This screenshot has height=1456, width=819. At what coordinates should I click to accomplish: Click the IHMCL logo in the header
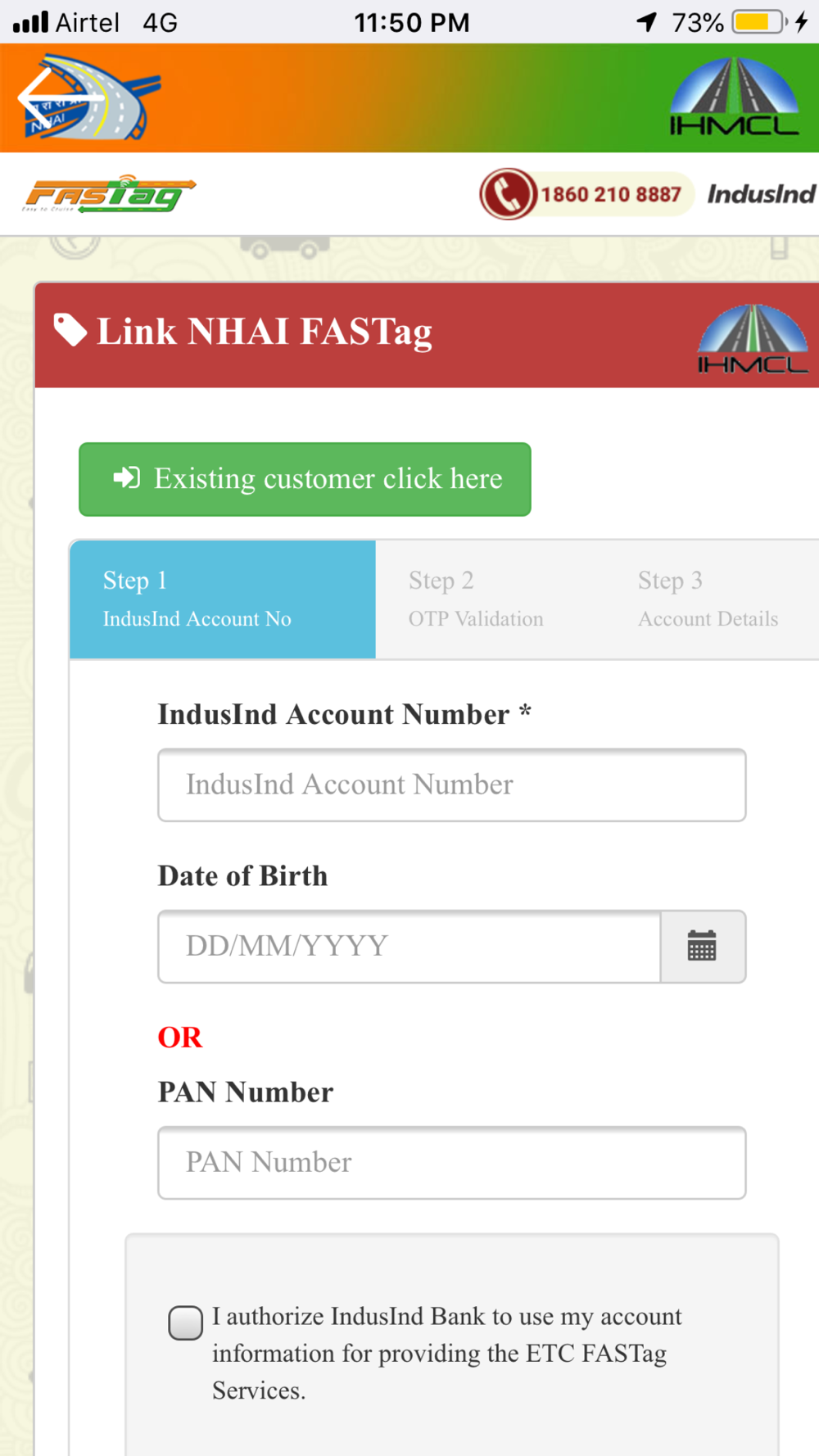tap(734, 97)
